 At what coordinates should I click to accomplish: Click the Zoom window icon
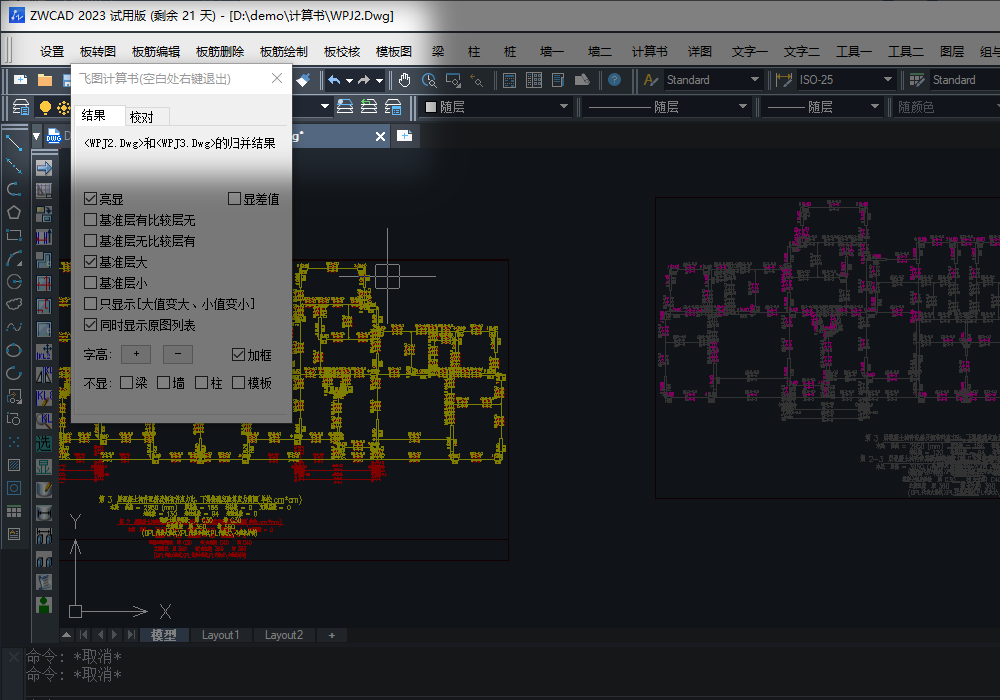coord(453,80)
